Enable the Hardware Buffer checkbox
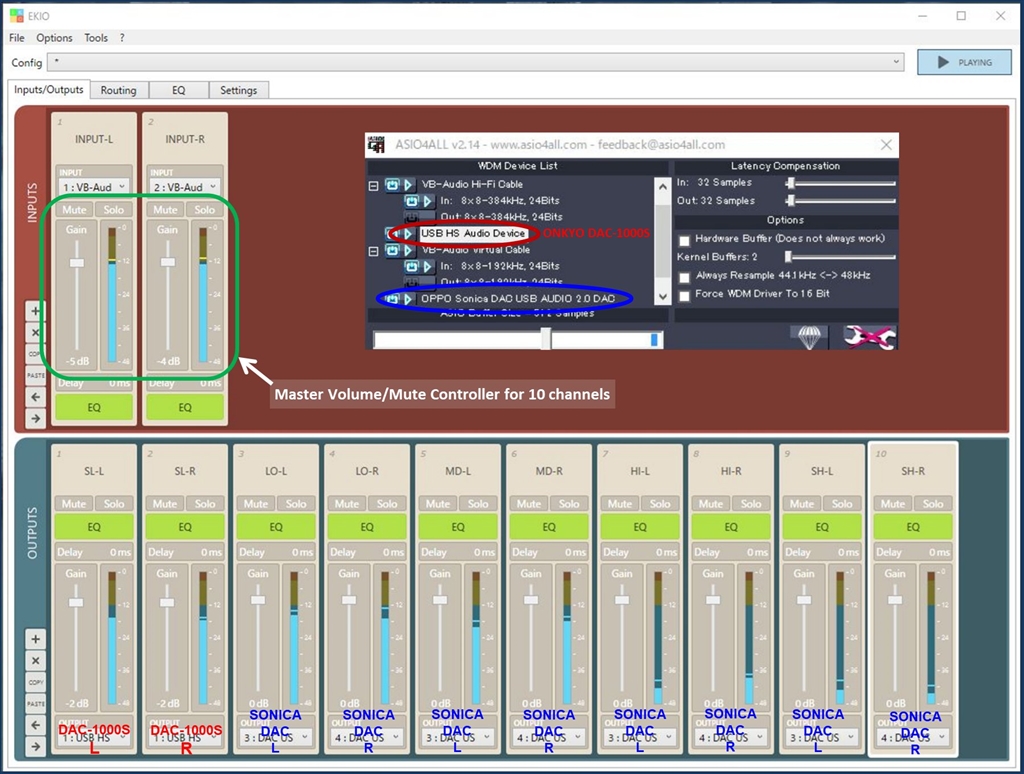Screen dimensions: 1024x774 pyautogui.click(x=684, y=240)
